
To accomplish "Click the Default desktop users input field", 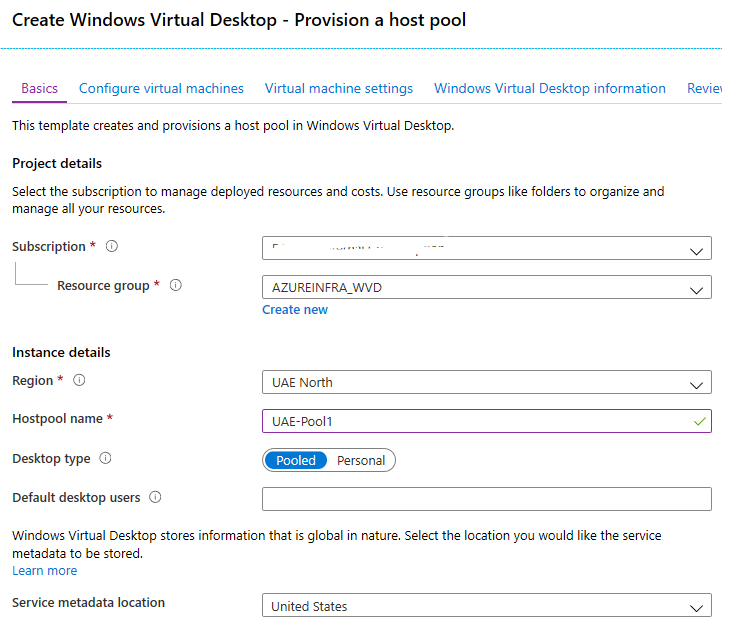I will point(487,499).
